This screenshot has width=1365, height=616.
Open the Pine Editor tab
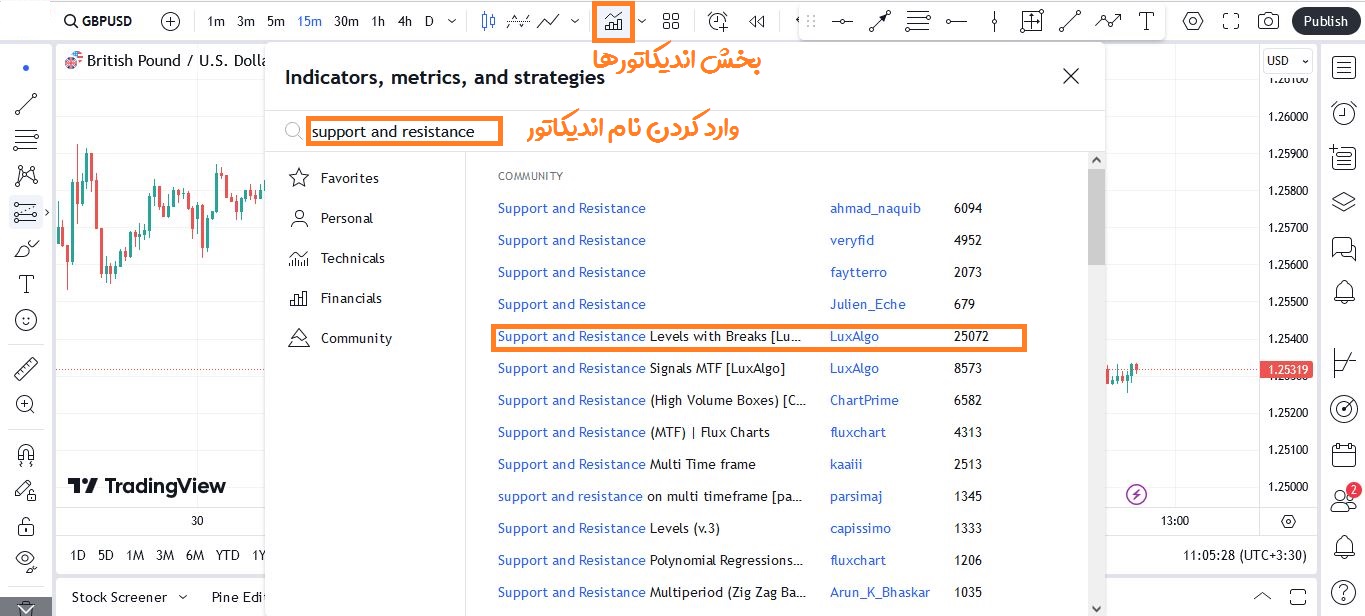[x=236, y=597]
